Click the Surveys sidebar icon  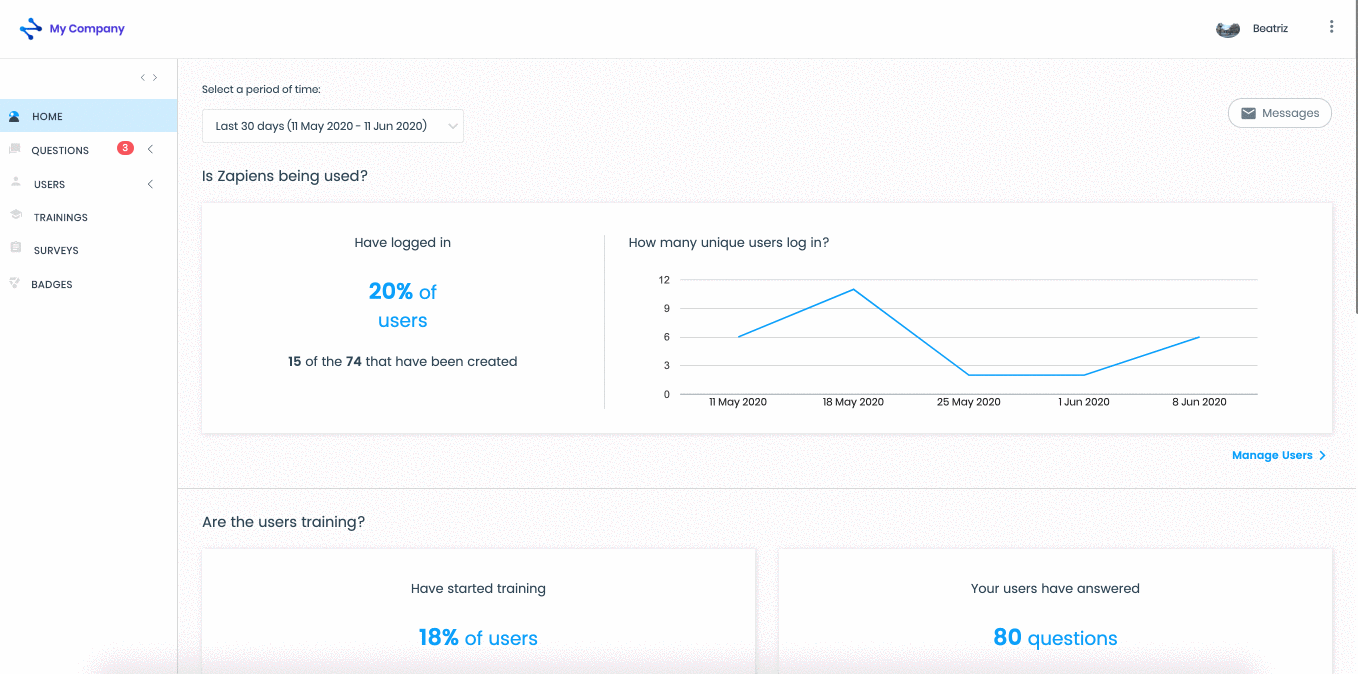click(x=15, y=249)
